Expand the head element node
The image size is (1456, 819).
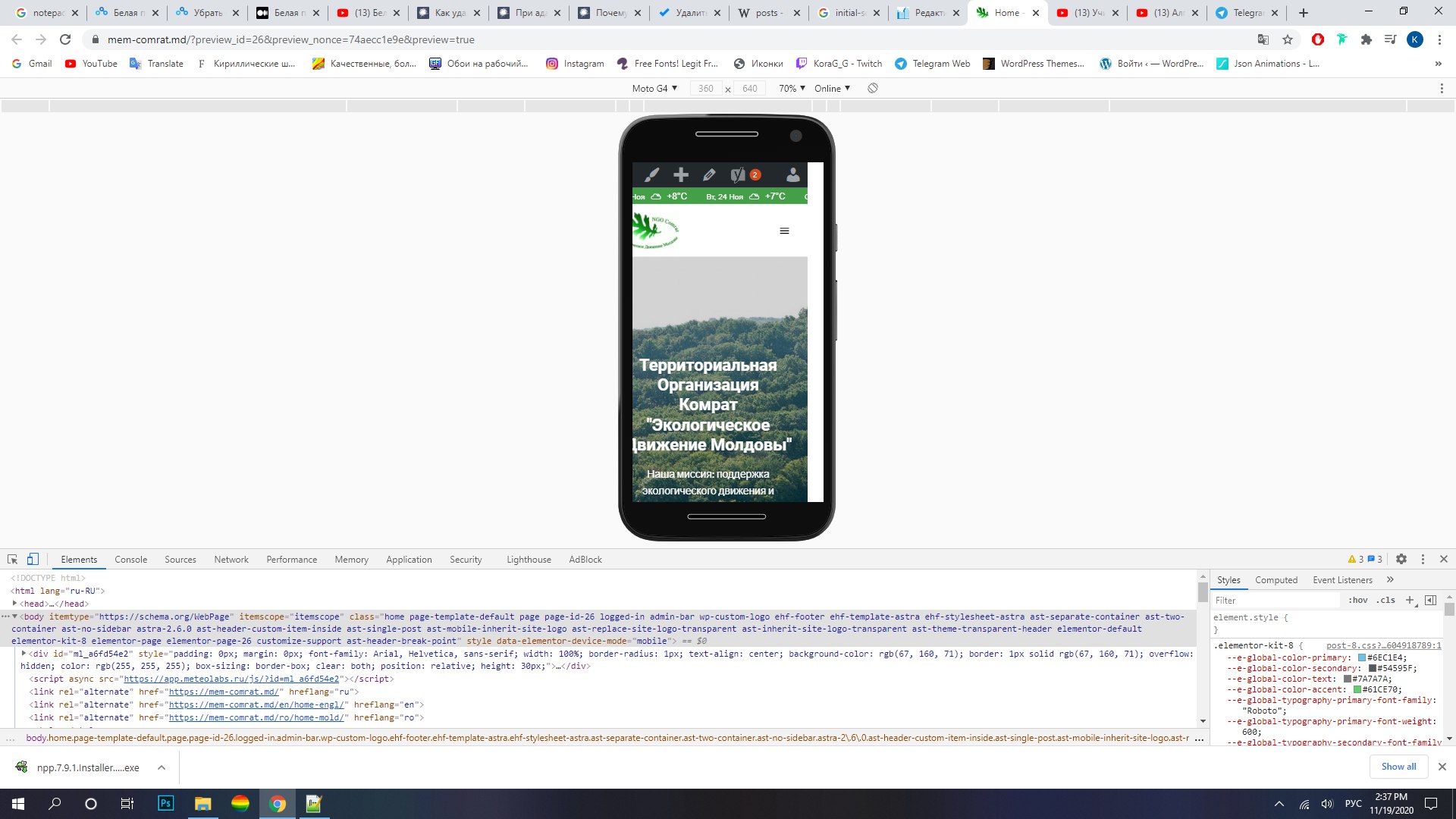[14, 604]
